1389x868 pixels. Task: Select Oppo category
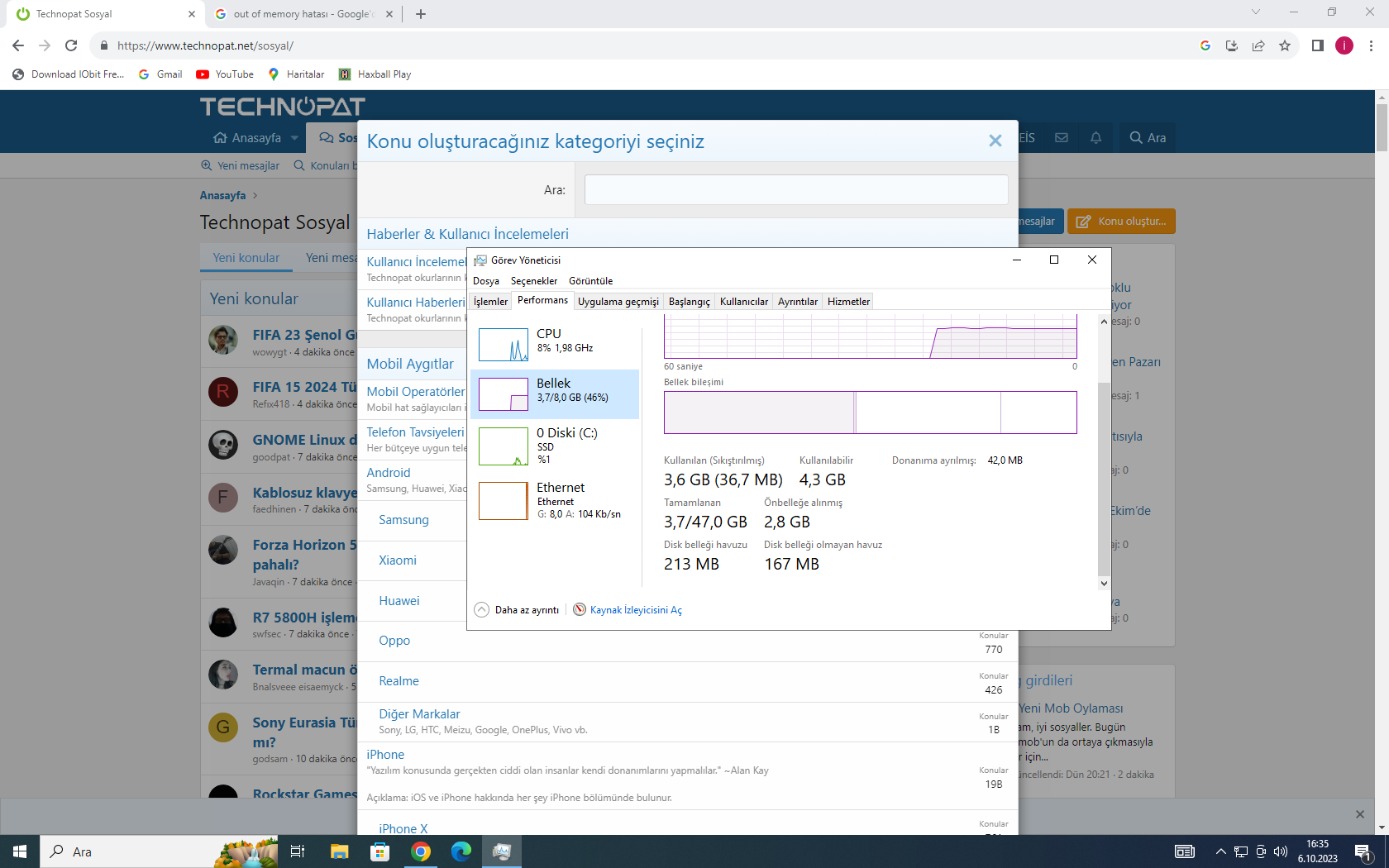tap(394, 641)
